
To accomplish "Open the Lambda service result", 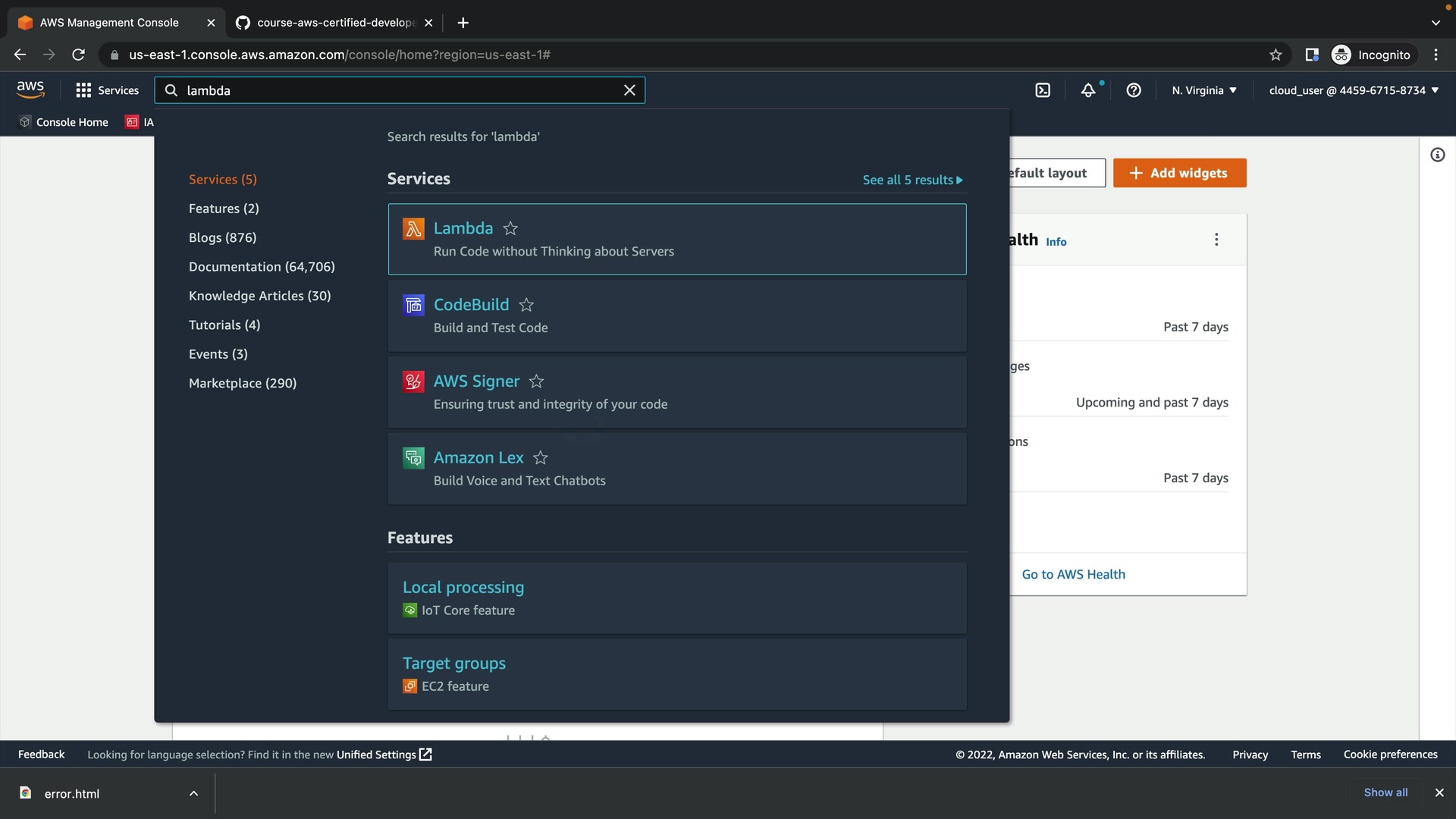I will tap(463, 228).
